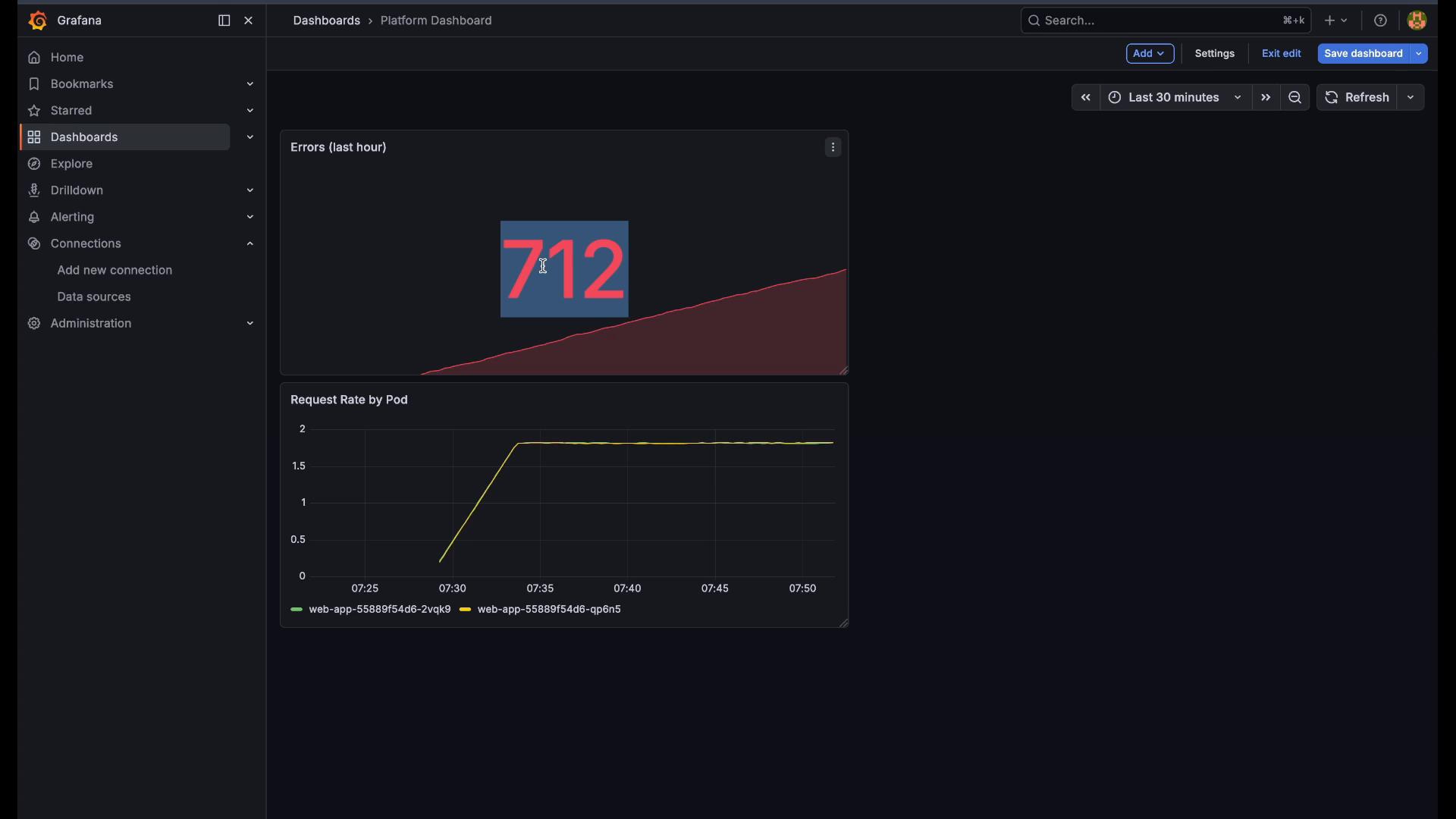
Task: Expand the Bookmarks section
Action: (x=249, y=84)
